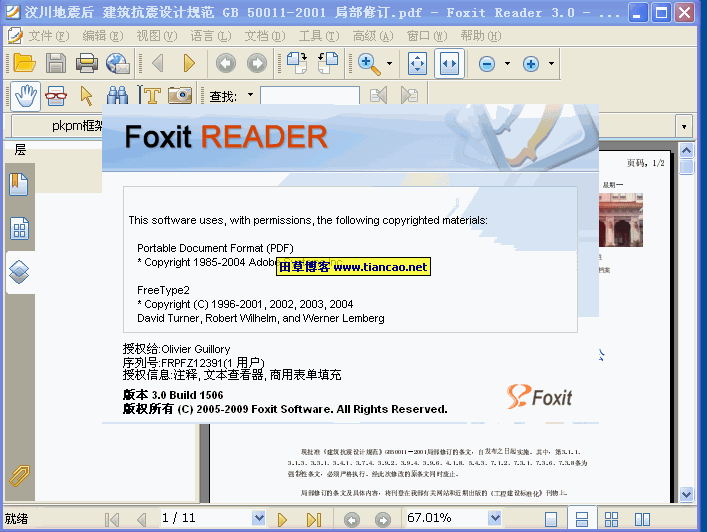Click the Email document globe icon

(118, 63)
